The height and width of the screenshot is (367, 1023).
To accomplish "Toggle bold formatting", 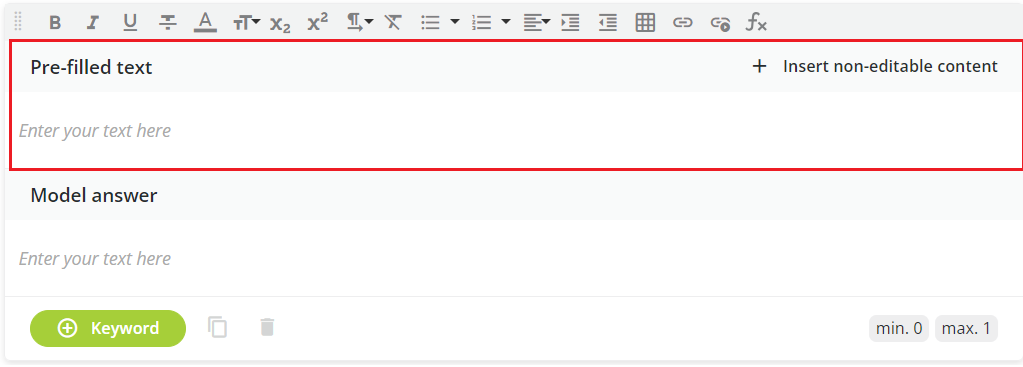I will pos(55,23).
